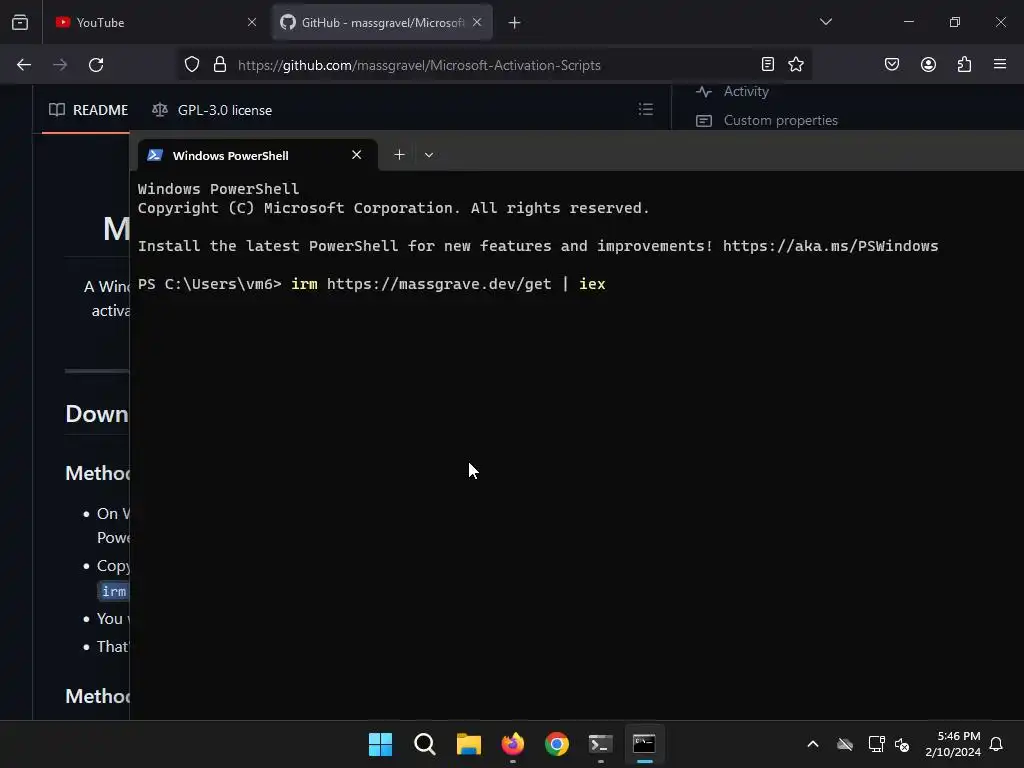Open the taskbar icon left of the active terminal
The height and width of the screenshot is (768, 1024).
click(600, 744)
